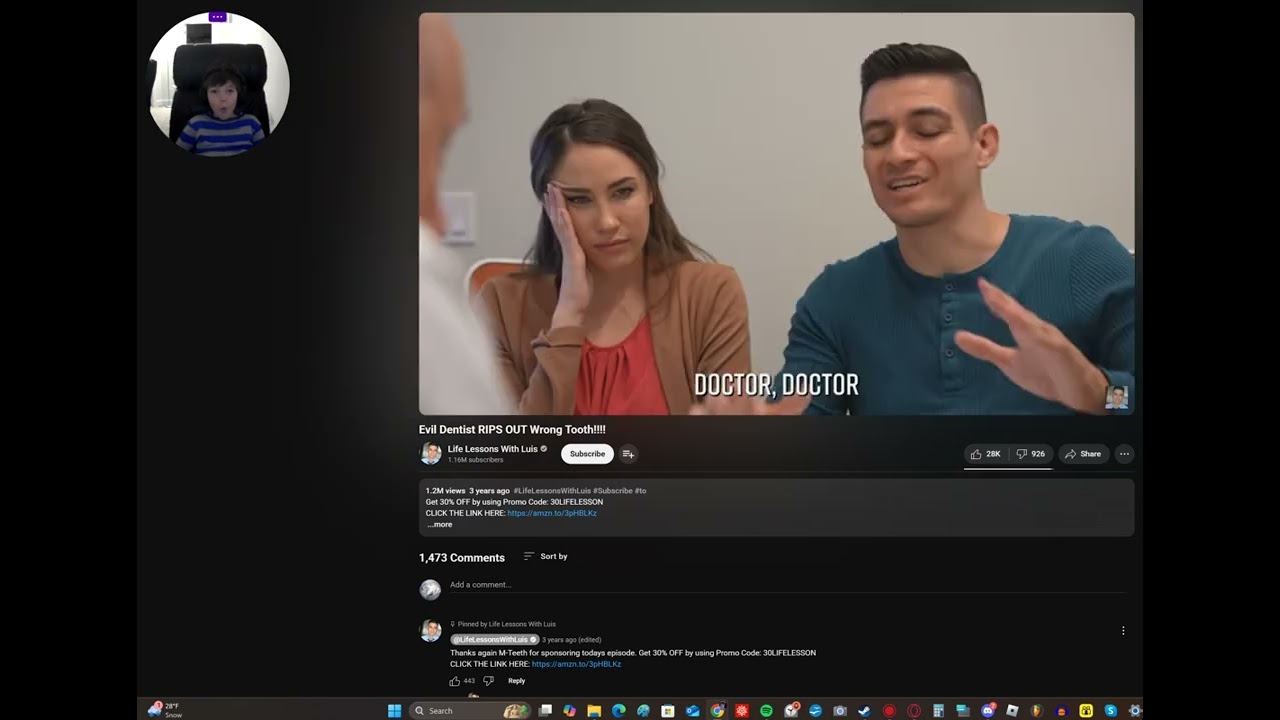Switch to Google Chrome in the taskbar
The height and width of the screenshot is (720, 1280).
click(717, 710)
